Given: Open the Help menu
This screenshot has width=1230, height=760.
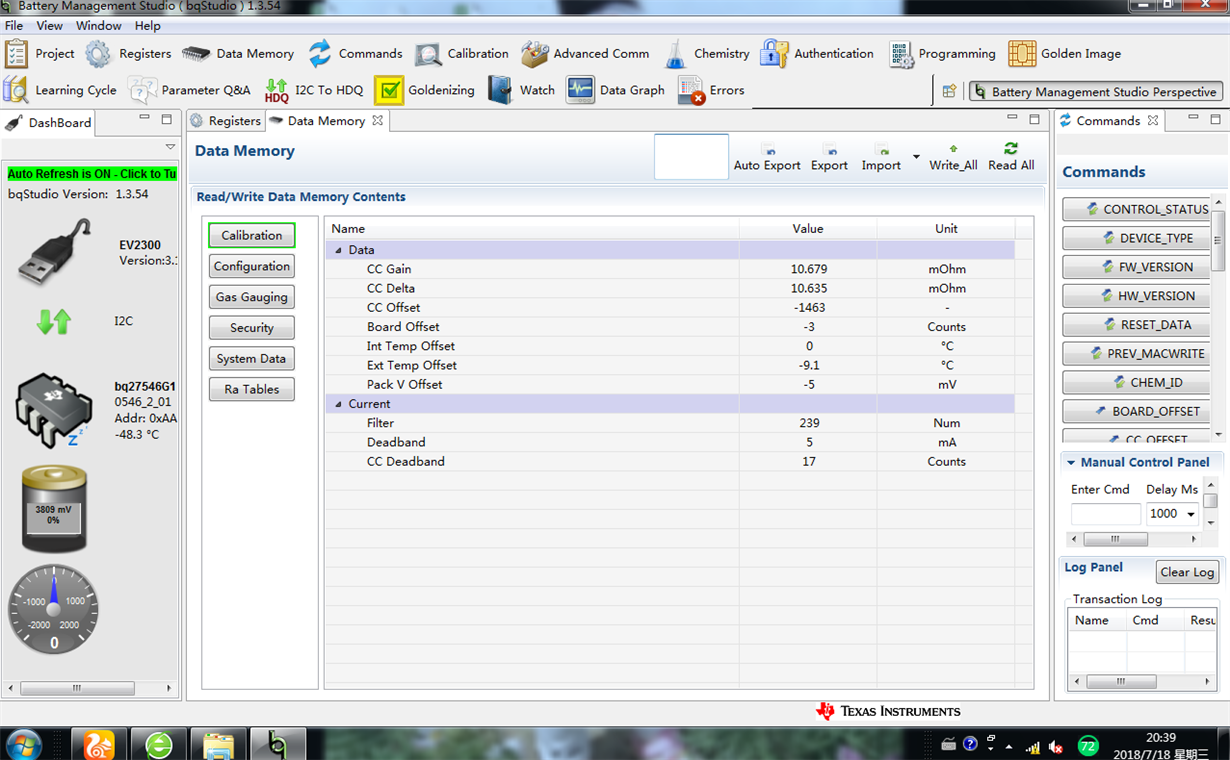Looking at the screenshot, I should tap(148, 25).
